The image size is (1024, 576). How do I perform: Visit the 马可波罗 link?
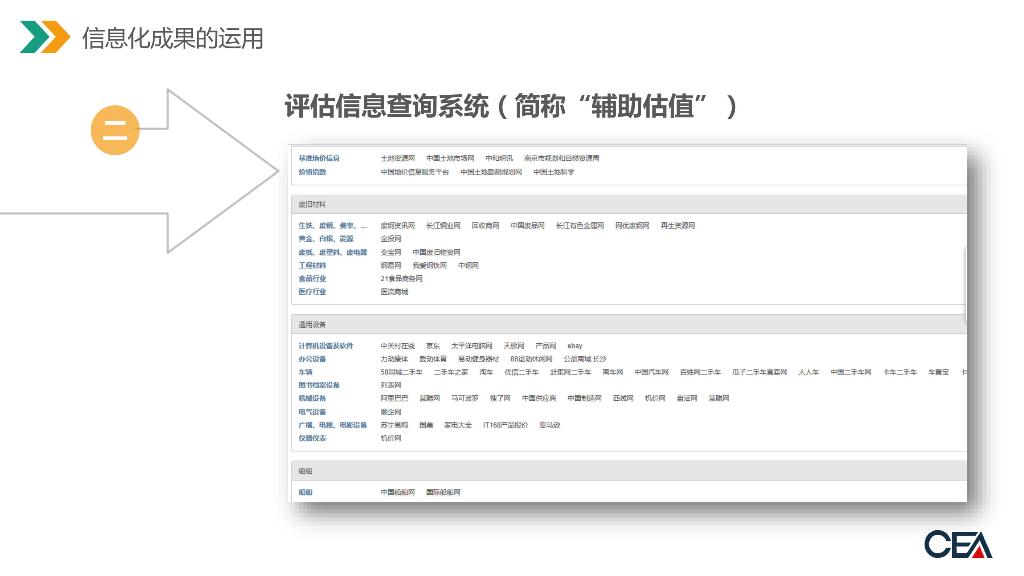465,398
